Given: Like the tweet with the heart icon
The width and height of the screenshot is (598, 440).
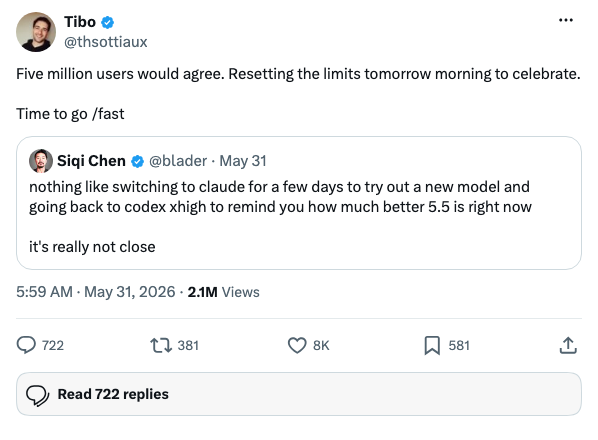Looking at the screenshot, I should [x=297, y=345].
